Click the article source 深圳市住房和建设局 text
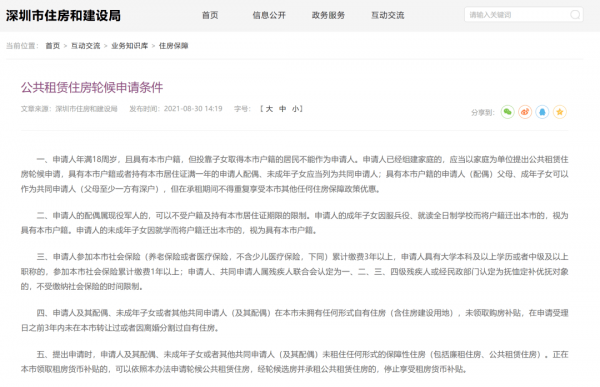 tap(86, 109)
